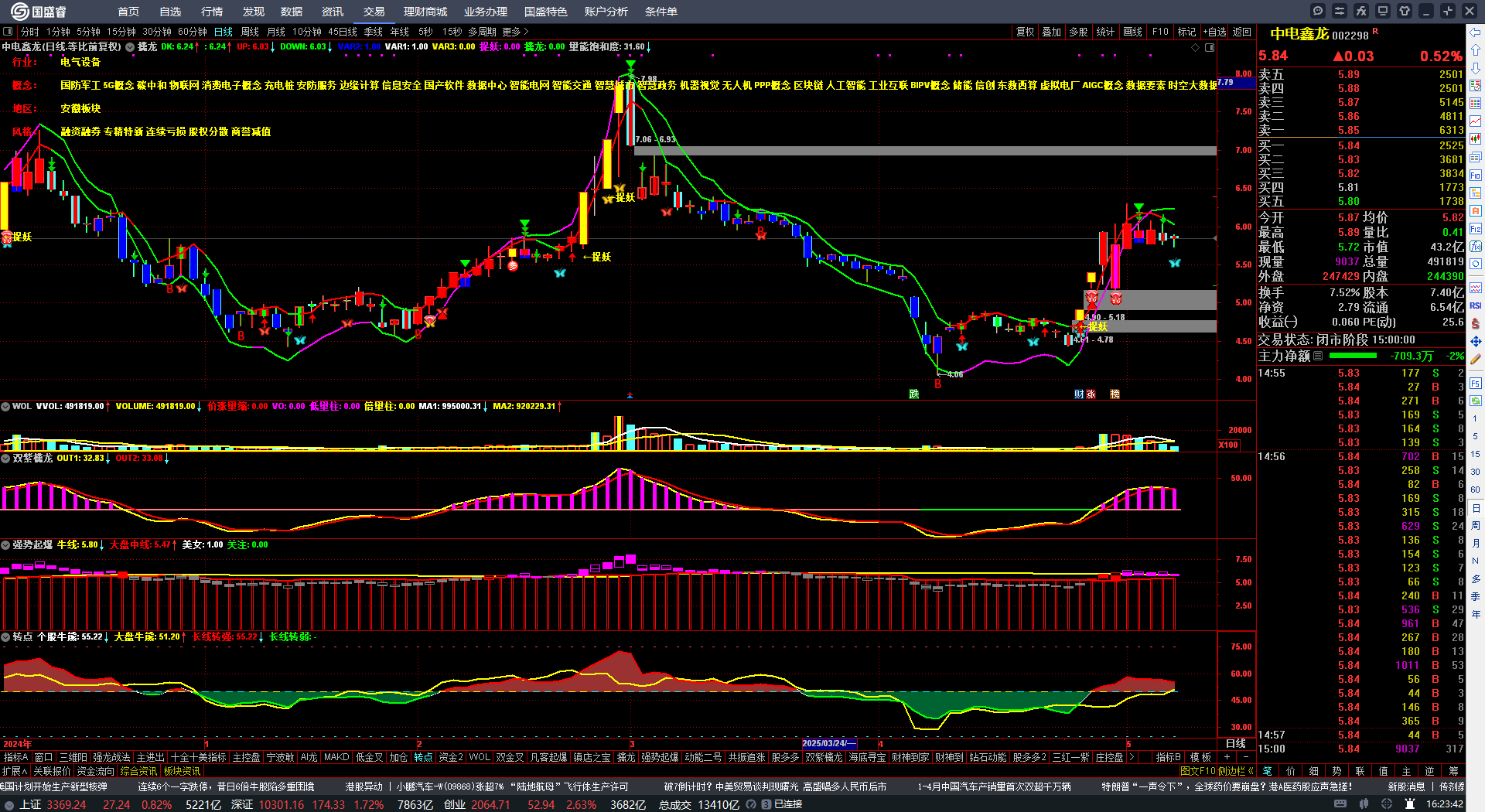Toggle 多周期 multi-period view
Viewport: 1485px width, 812px height.
coord(482,32)
